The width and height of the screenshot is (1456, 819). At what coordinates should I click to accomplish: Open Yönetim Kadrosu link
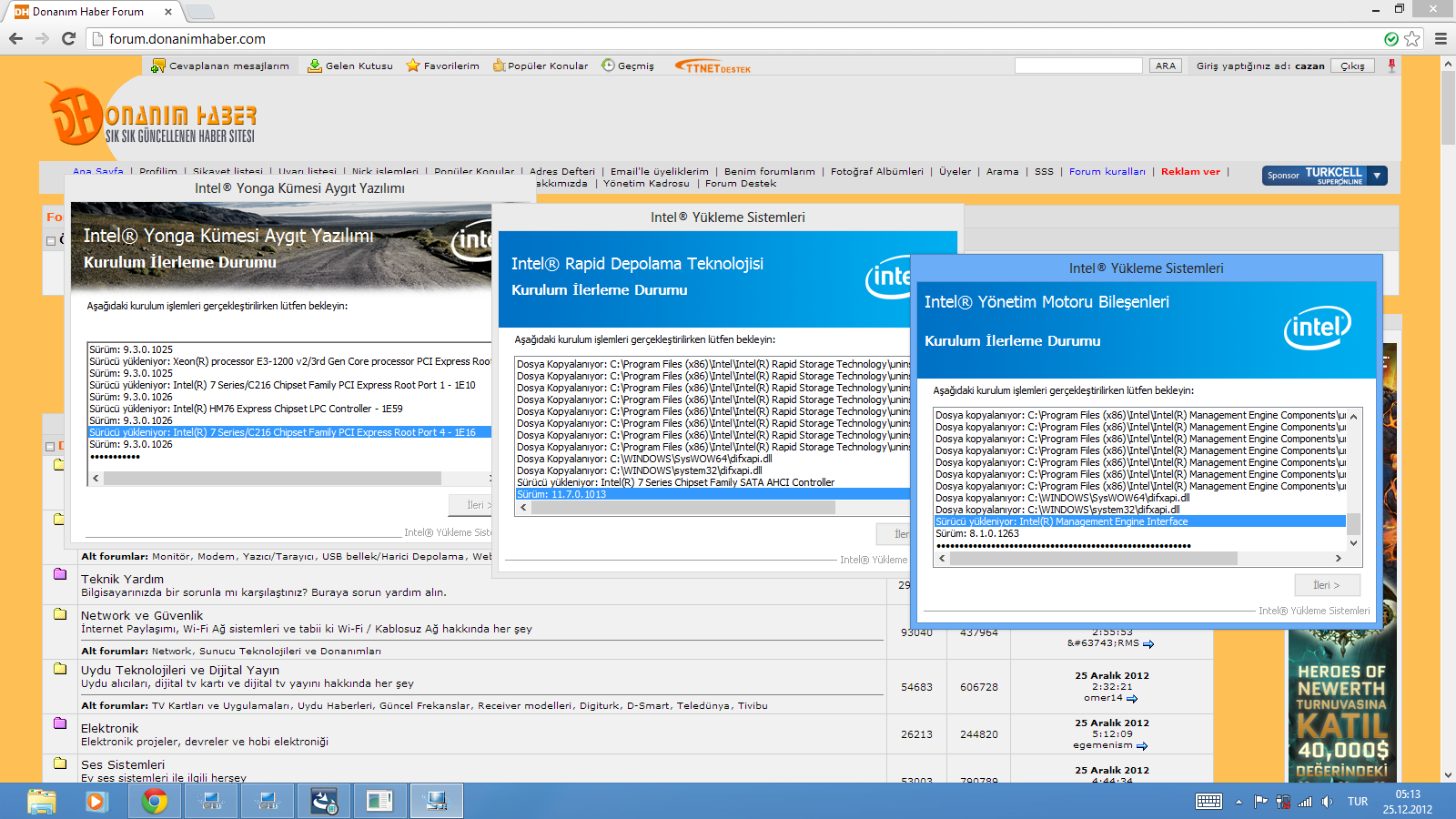pos(646,183)
